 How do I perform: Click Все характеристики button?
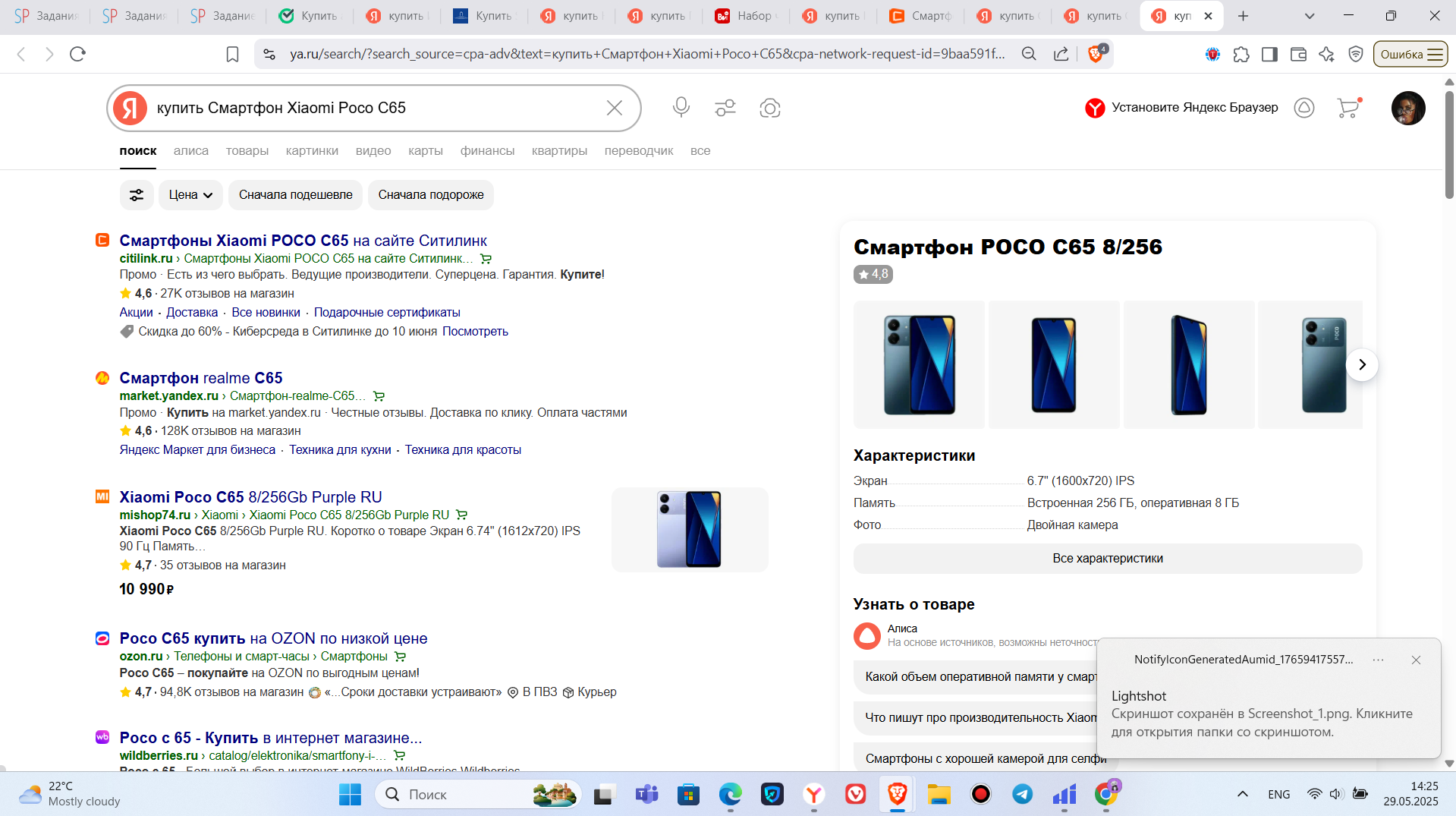click(1108, 559)
